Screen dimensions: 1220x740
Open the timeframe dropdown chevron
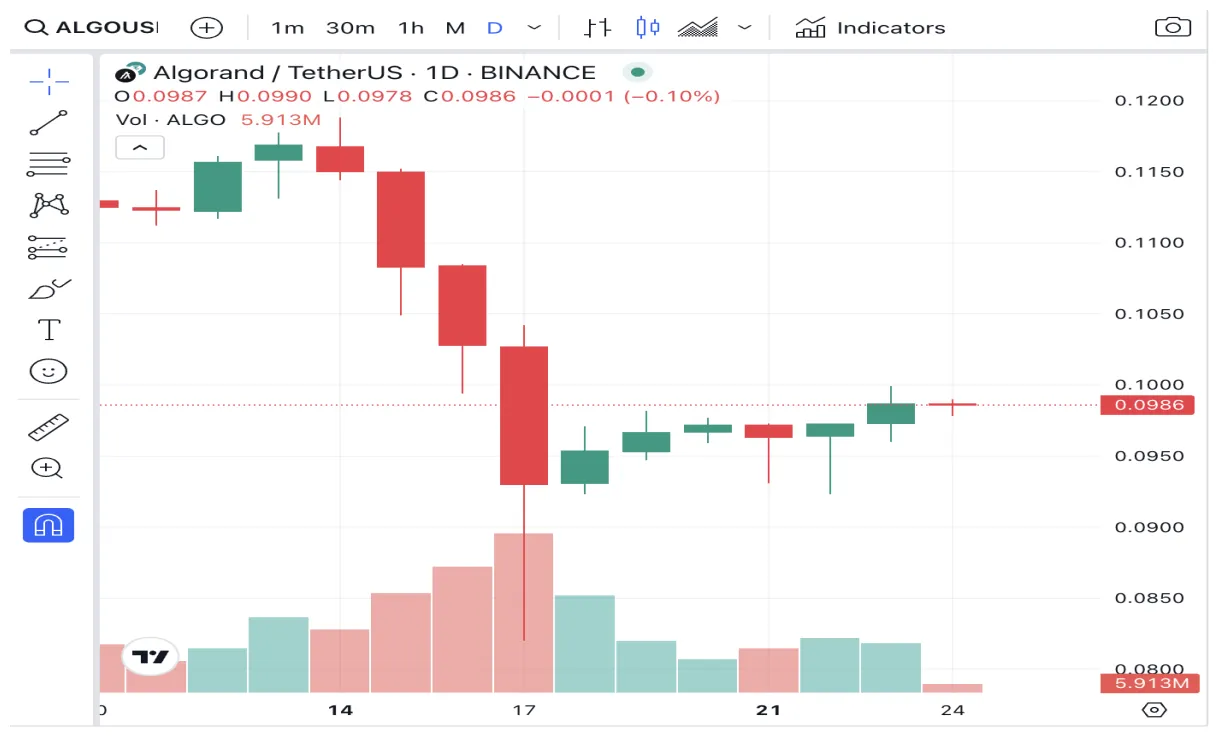click(534, 27)
